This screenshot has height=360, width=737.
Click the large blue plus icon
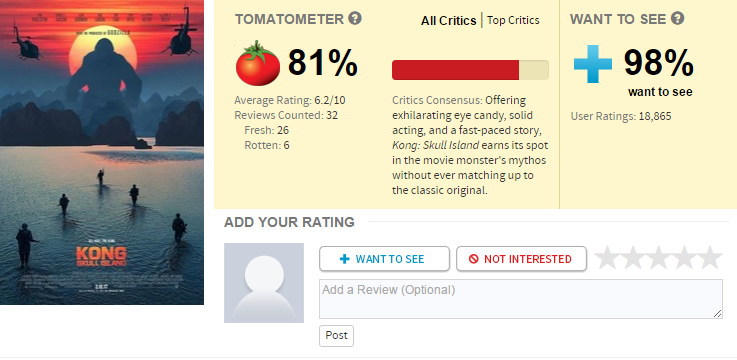593,64
